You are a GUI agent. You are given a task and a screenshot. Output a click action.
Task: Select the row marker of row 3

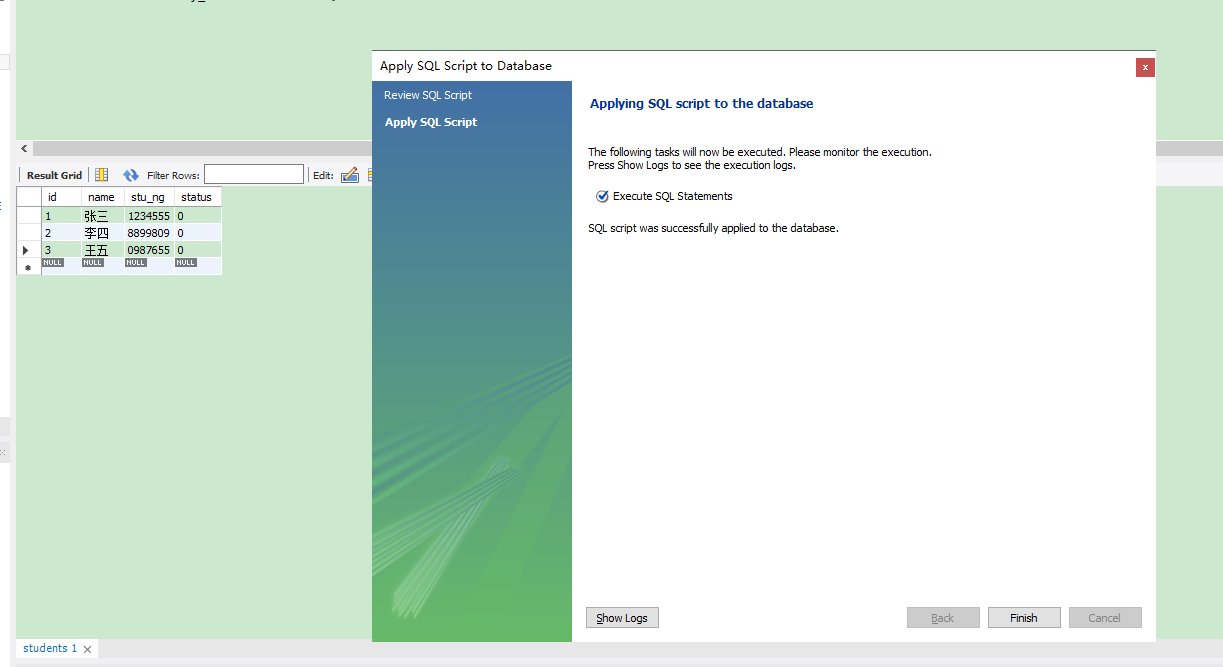point(29,250)
